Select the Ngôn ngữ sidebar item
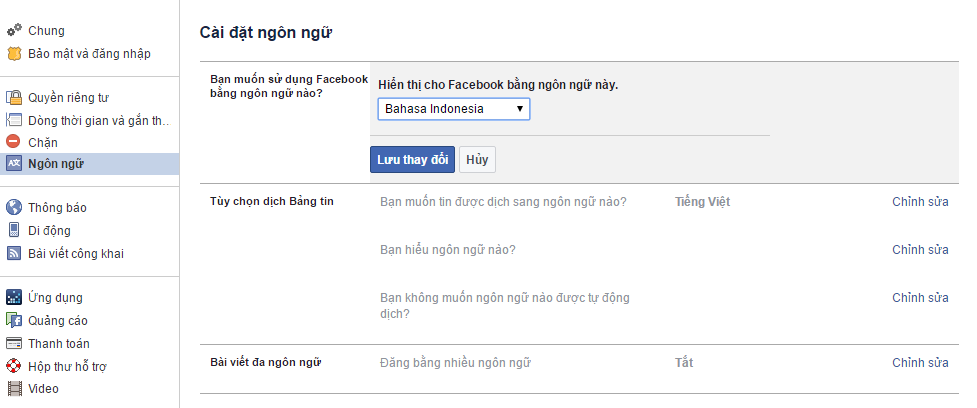This screenshot has width=977, height=408. tap(90, 164)
